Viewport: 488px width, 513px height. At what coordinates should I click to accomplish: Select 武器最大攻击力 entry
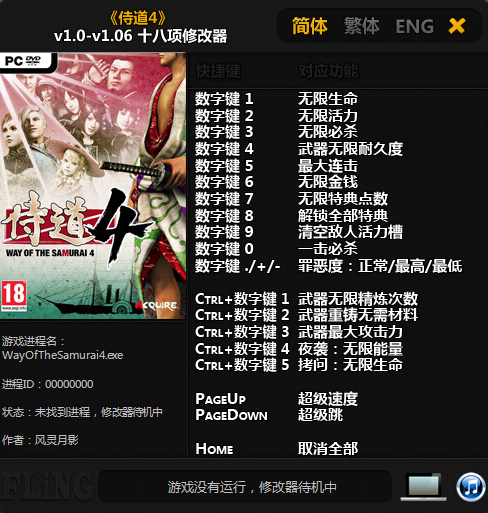(x=350, y=332)
